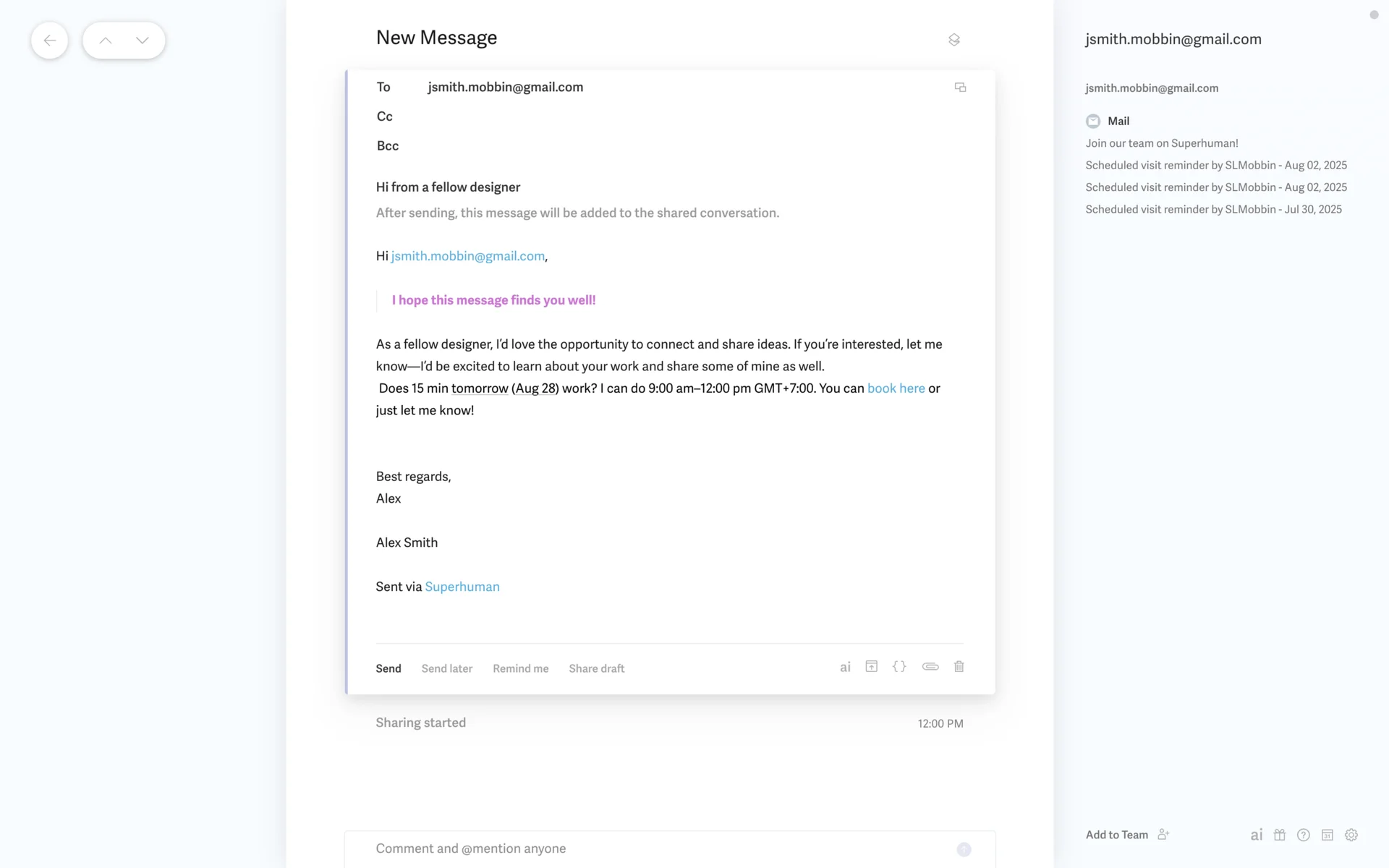
Task: Click the layers icon beside New Message
Action: click(954, 40)
